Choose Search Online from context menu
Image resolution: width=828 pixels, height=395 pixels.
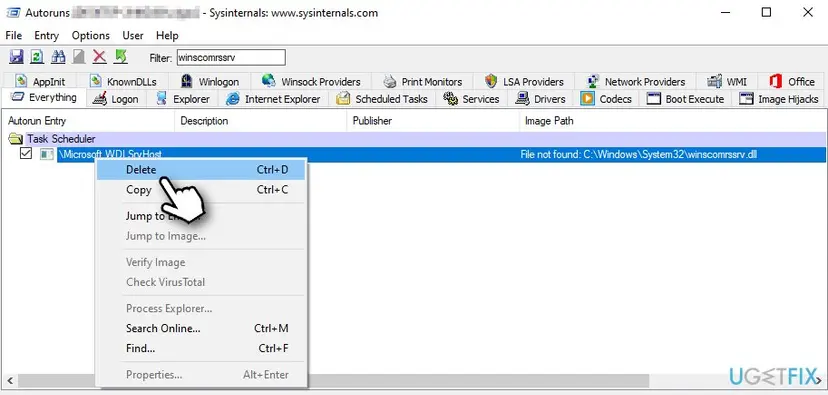201,328
